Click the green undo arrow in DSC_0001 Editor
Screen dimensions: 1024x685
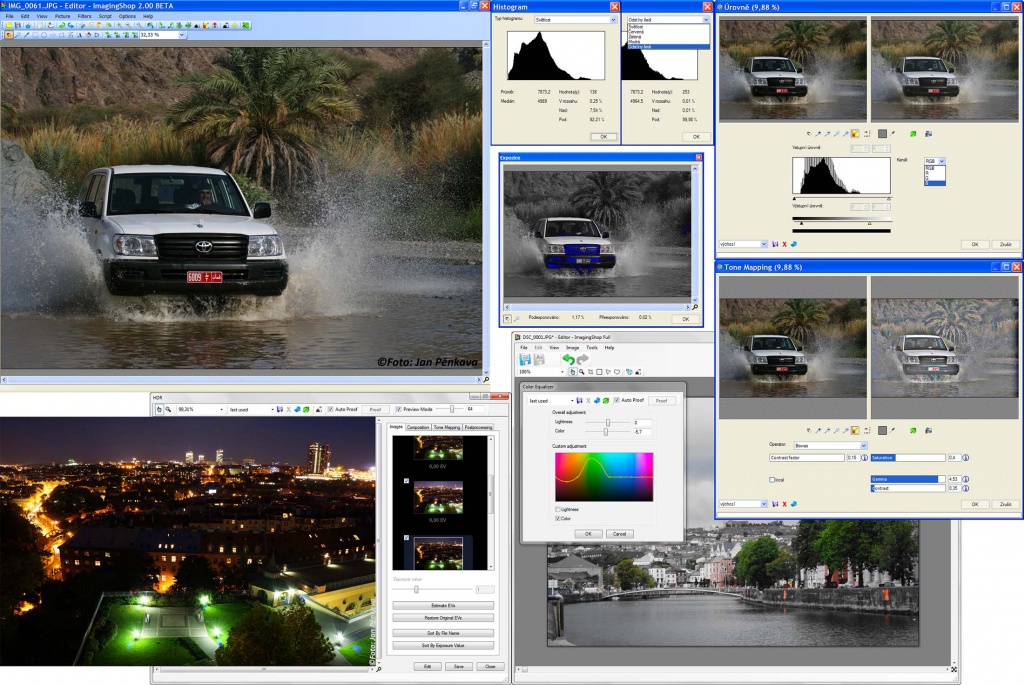(568, 359)
